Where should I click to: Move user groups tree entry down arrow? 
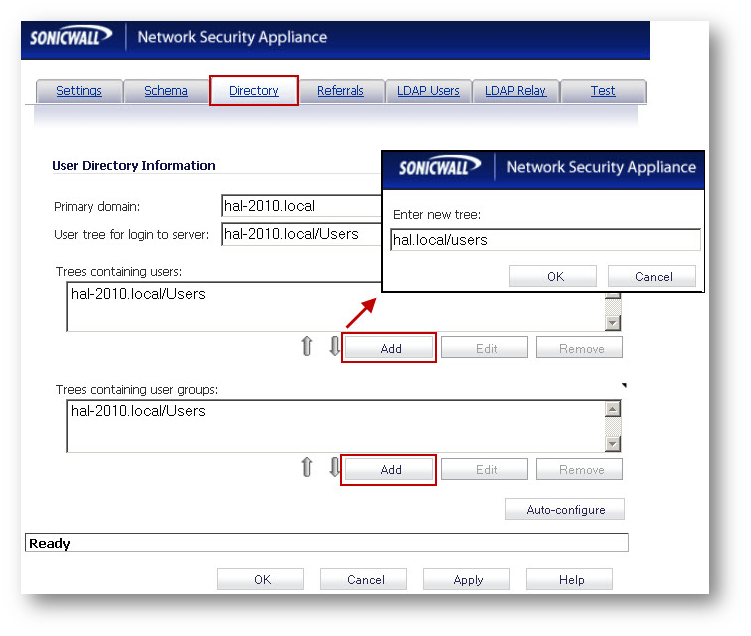point(334,467)
